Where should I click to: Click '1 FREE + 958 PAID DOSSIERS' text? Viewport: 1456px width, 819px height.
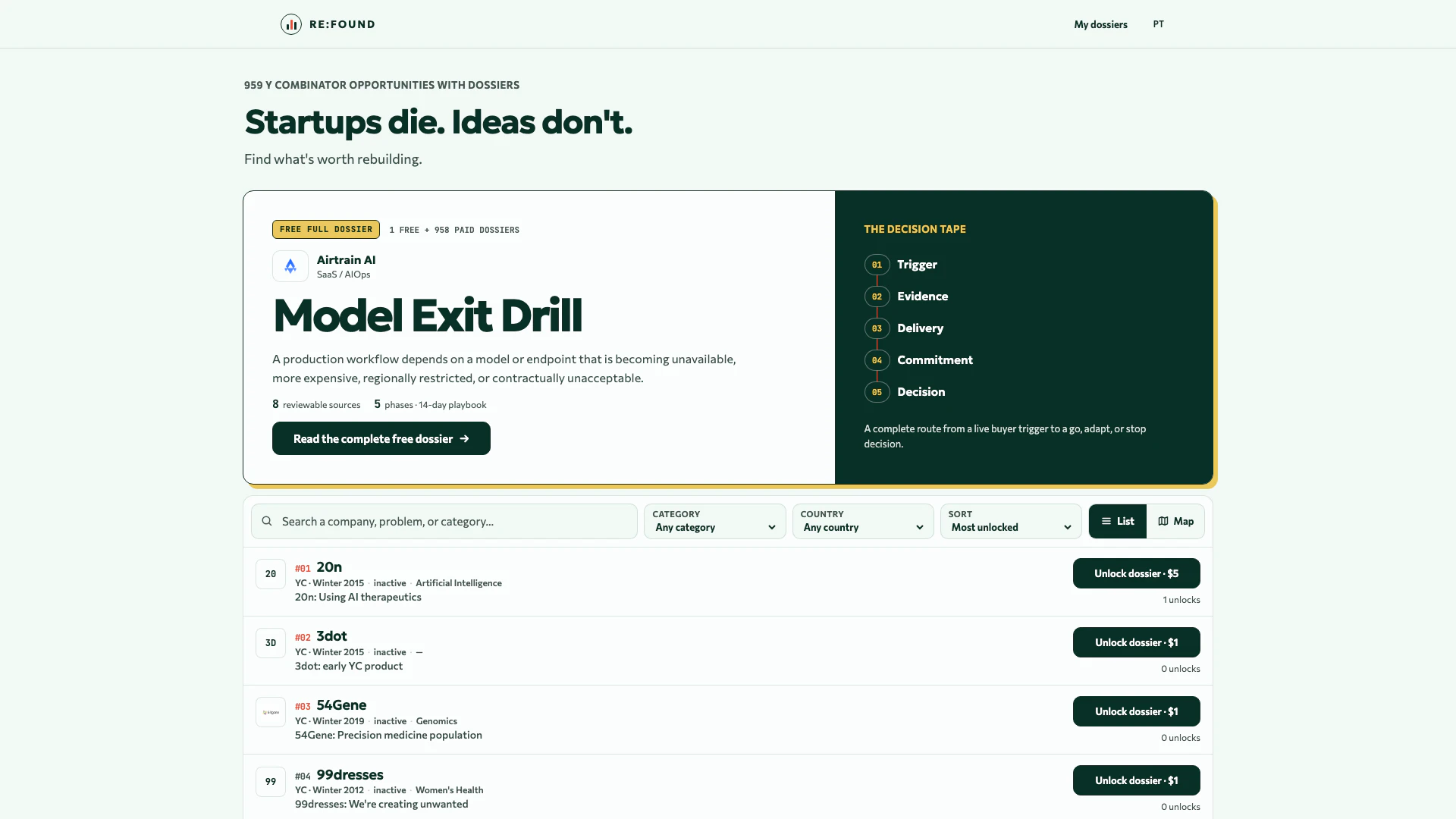(x=454, y=230)
